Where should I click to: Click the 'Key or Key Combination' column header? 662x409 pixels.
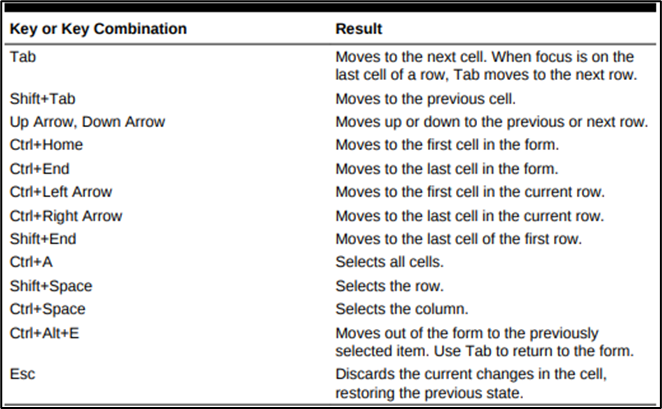[98, 29]
